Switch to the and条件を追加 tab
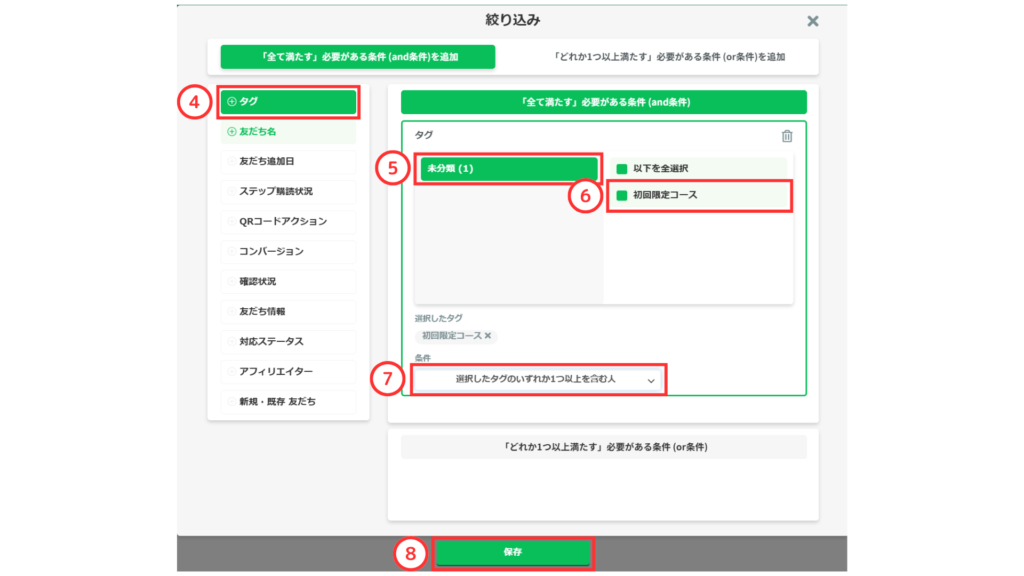Screen dimensions: 1024x576 tap(358, 57)
